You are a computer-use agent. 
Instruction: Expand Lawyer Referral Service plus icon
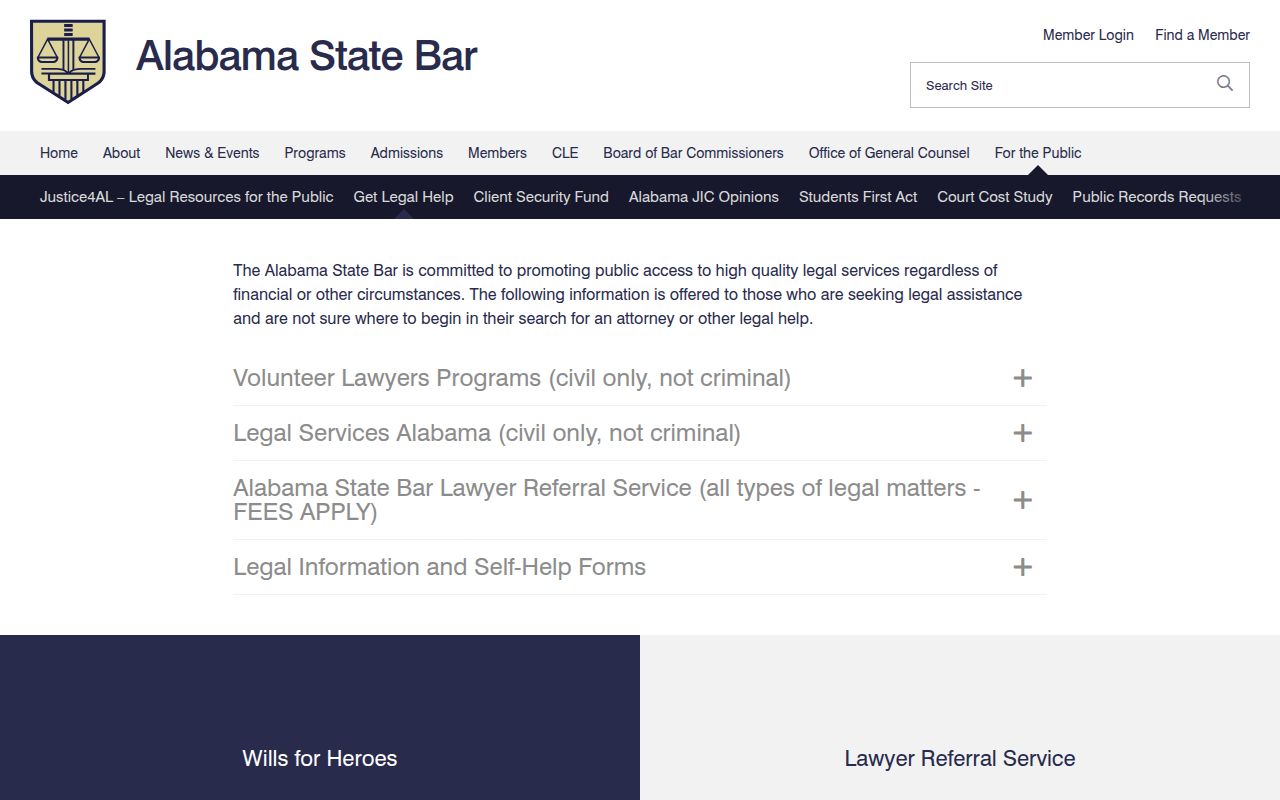[x=1022, y=500]
